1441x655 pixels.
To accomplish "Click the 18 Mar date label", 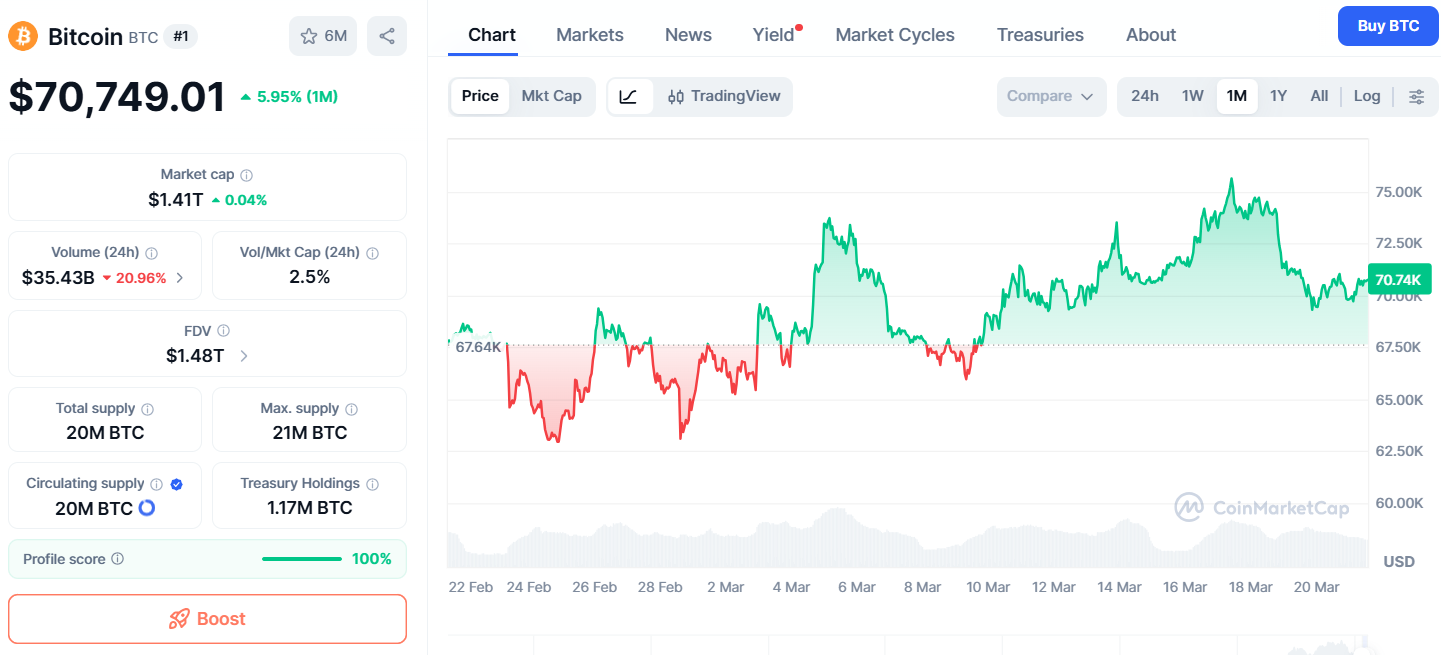I will 1251,587.
